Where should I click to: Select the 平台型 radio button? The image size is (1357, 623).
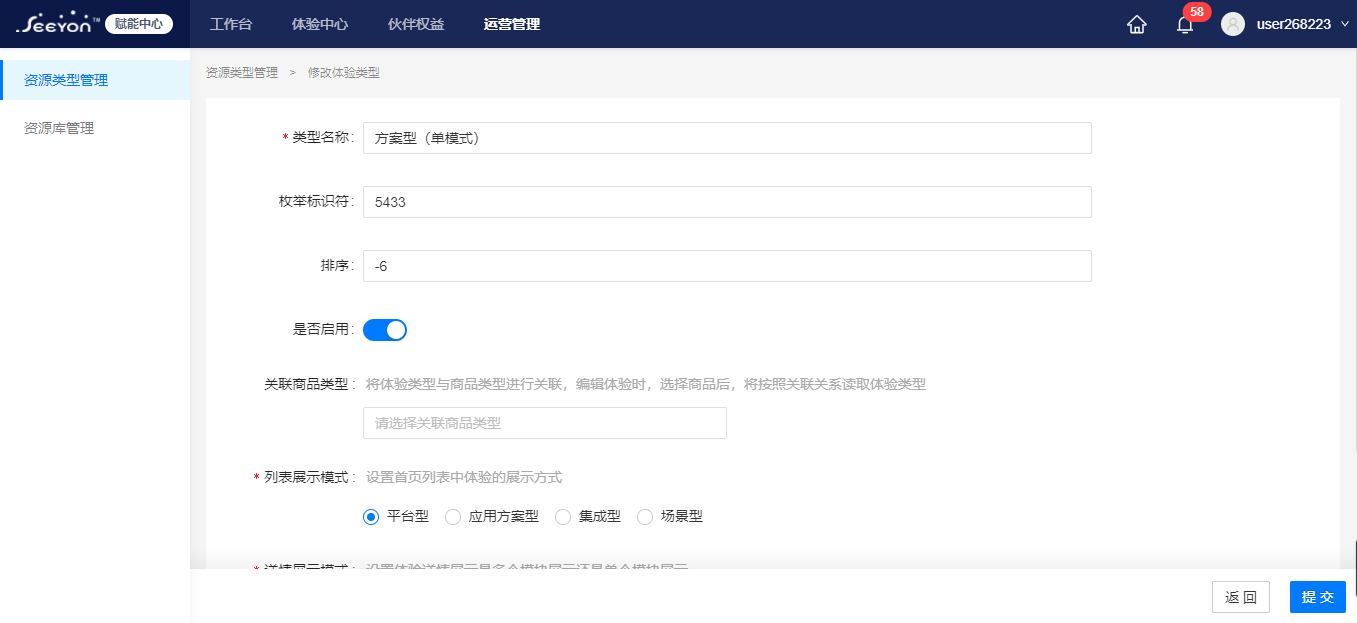click(371, 517)
